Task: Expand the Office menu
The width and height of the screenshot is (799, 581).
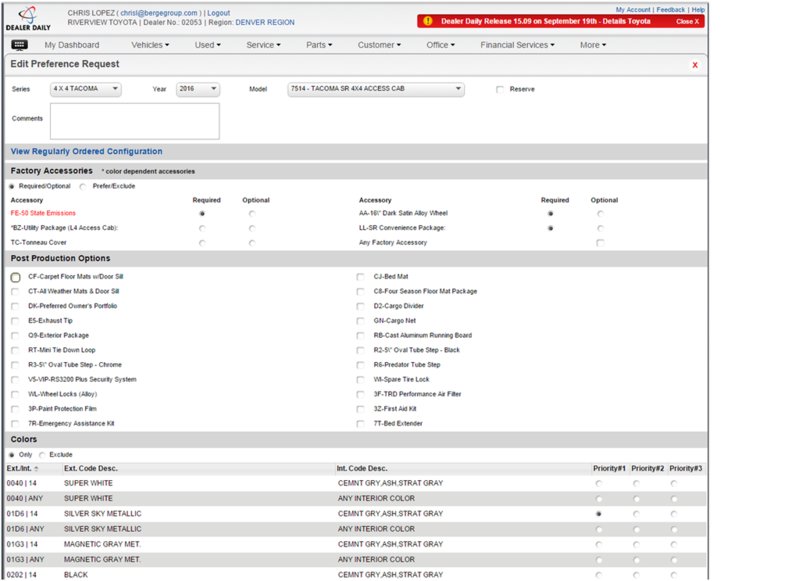Action: click(440, 45)
